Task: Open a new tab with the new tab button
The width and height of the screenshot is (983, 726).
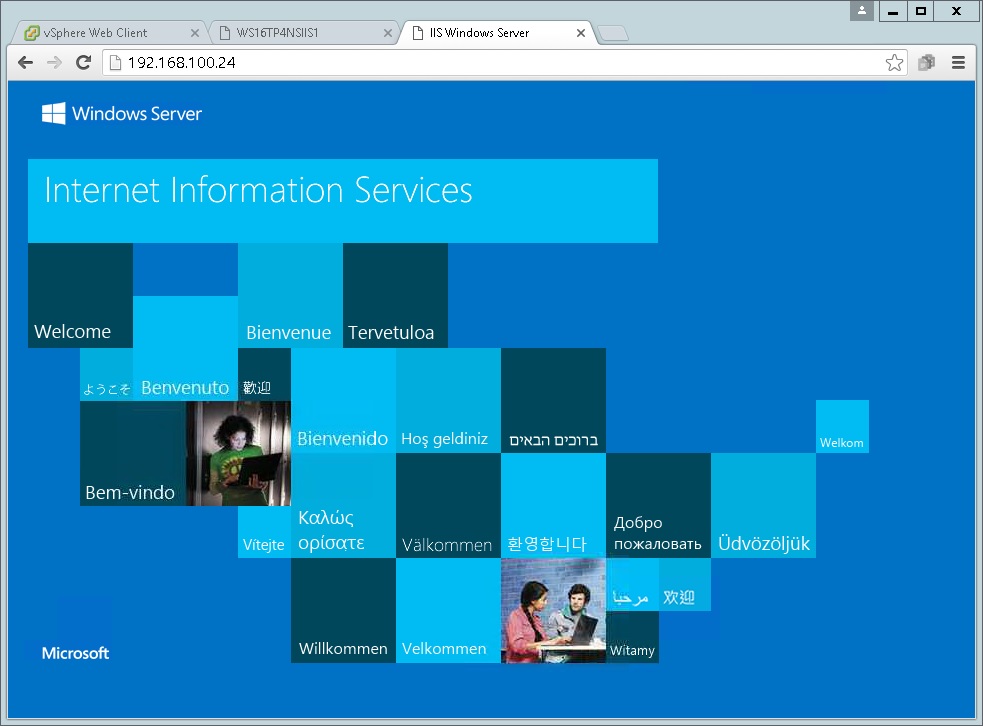Action: click(x=612, y=33)
